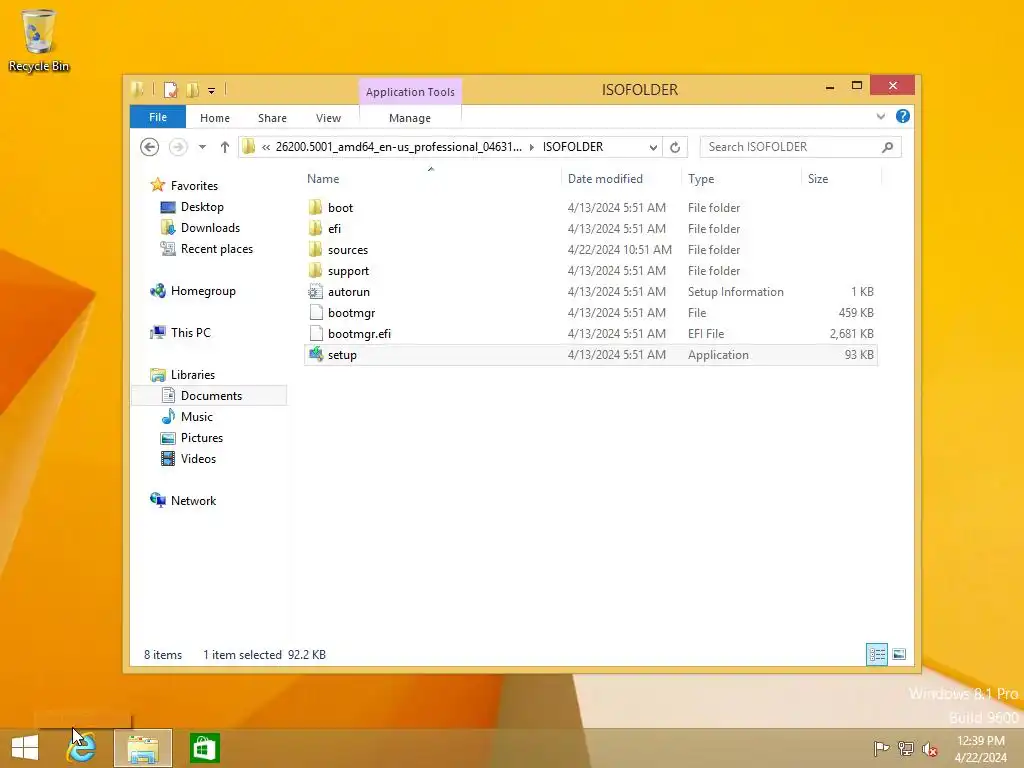Expand the ribbon using the chevron
The image size is (1024, 768).
point(880,116)
